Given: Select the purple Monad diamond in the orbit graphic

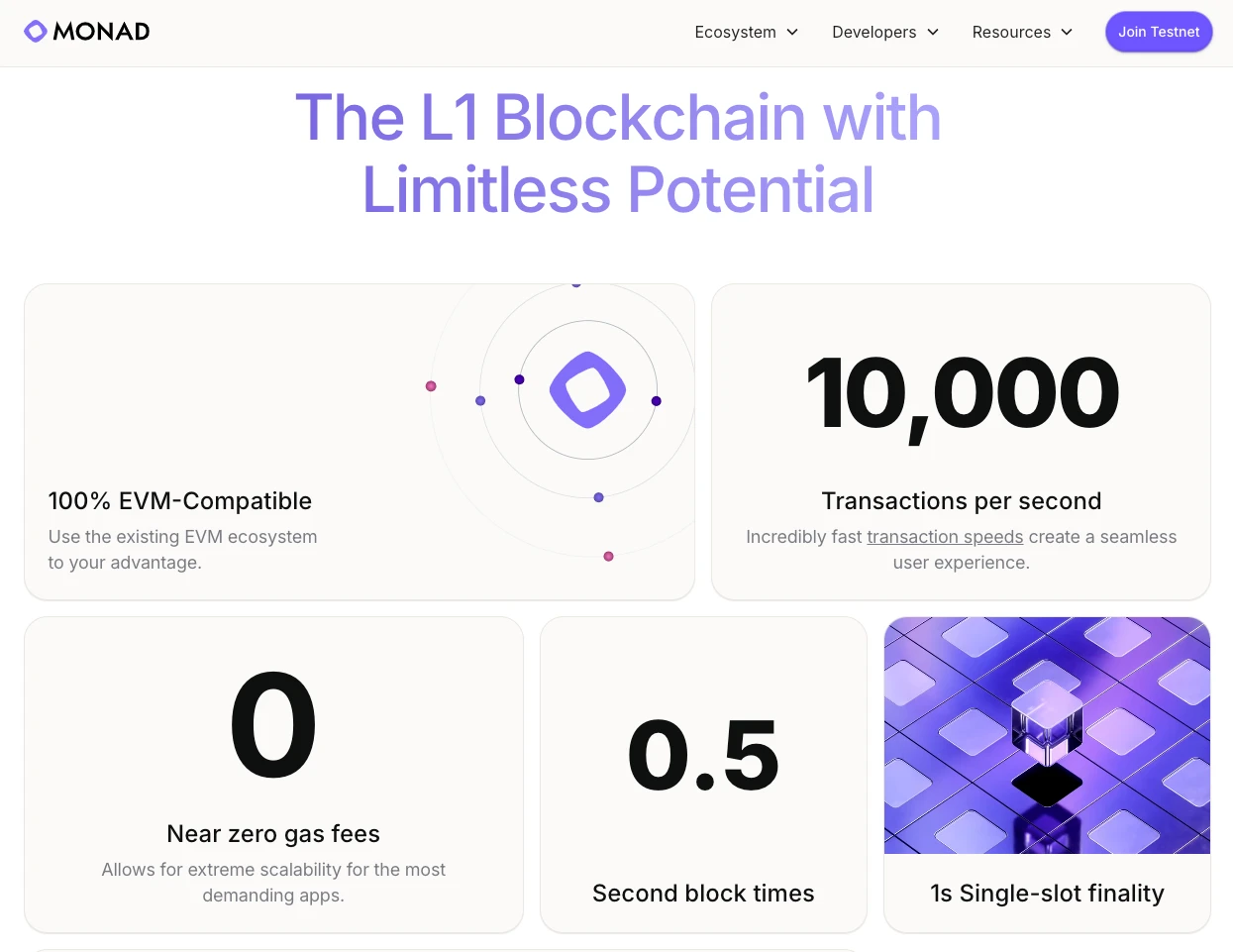Looking at the screenshot, I should [588, 388].
